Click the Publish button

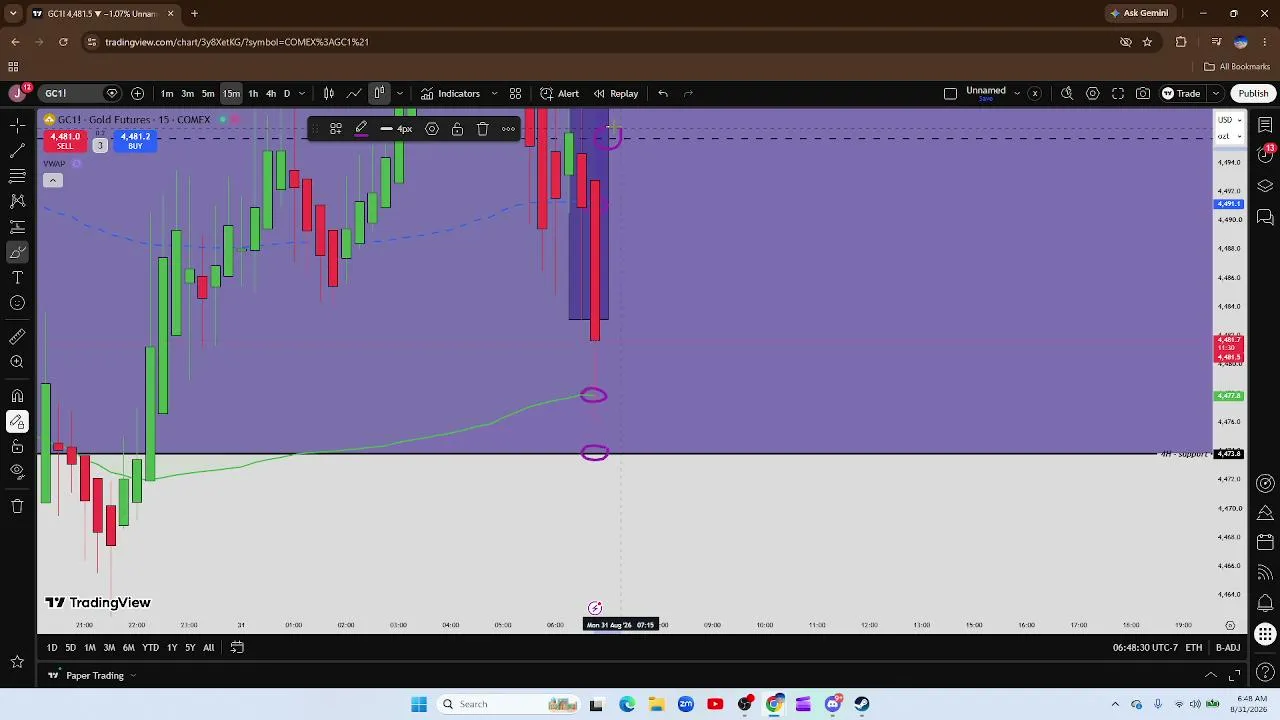pos(1253,93)
